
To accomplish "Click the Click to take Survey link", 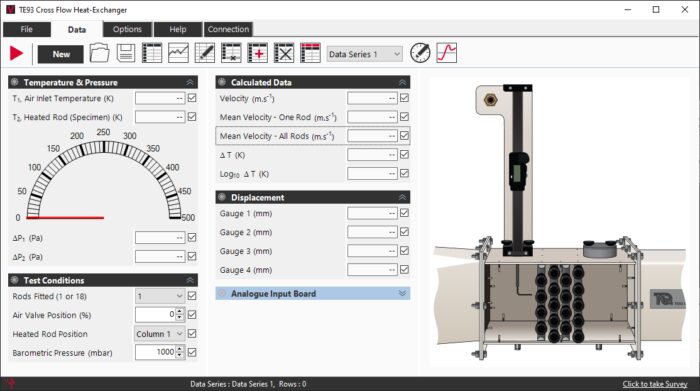I will click(655, 384).
